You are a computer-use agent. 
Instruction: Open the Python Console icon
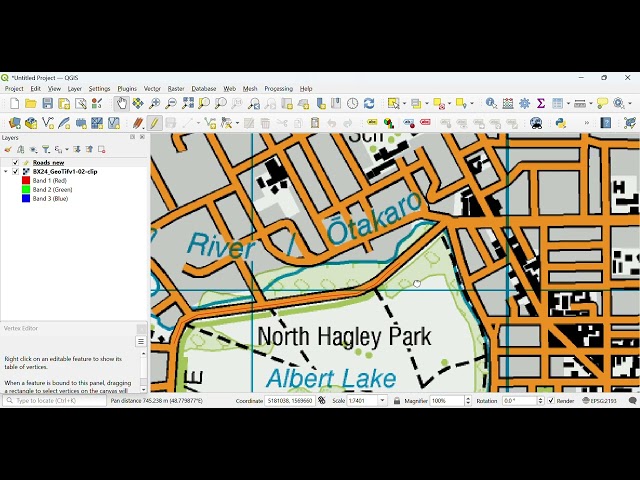point(561,123)
